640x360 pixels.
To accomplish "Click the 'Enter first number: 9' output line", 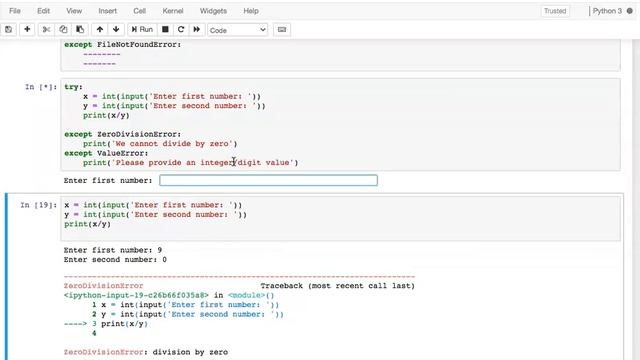I will point(113,250).
